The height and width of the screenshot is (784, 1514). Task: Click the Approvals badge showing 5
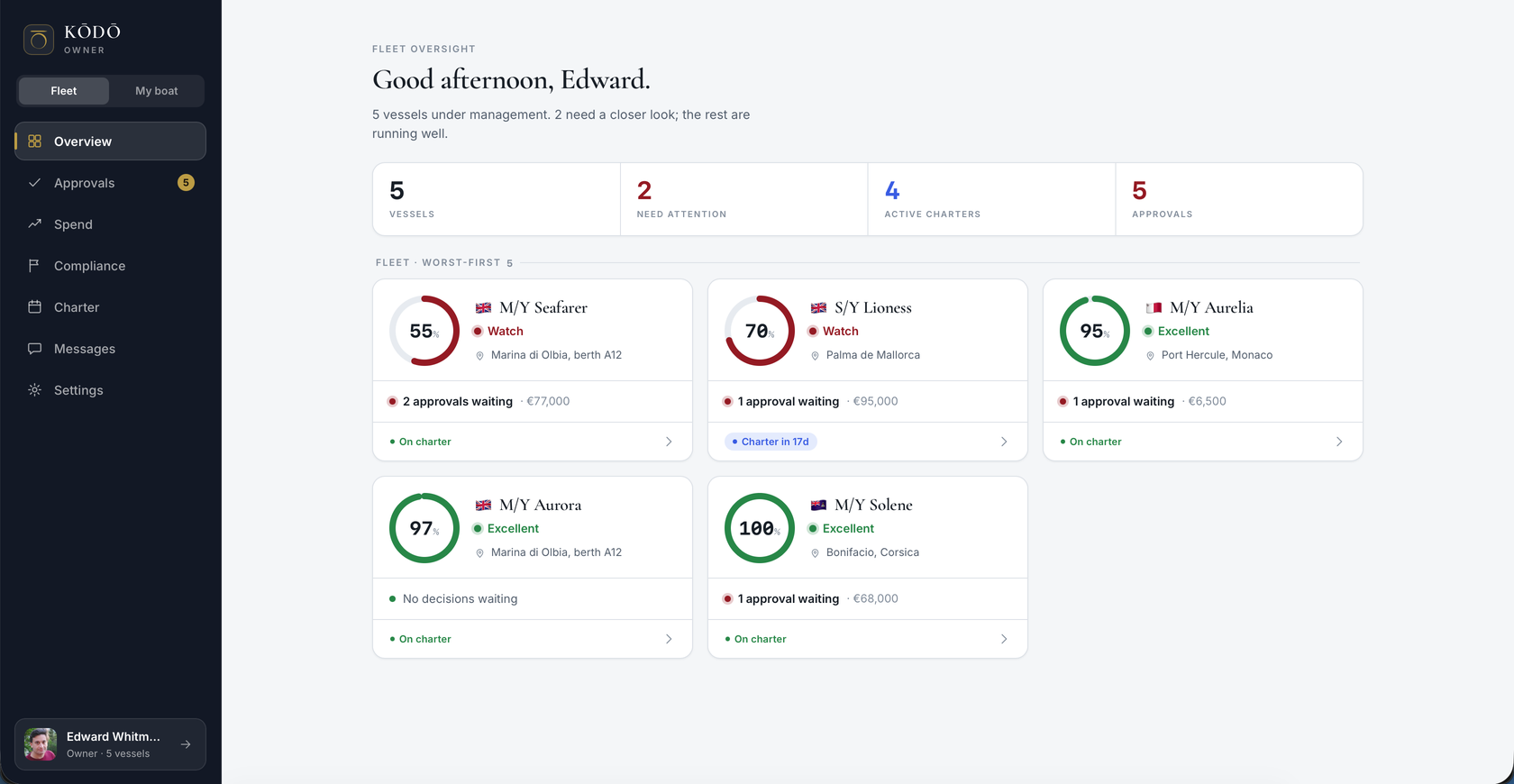[x=186, y=183]
